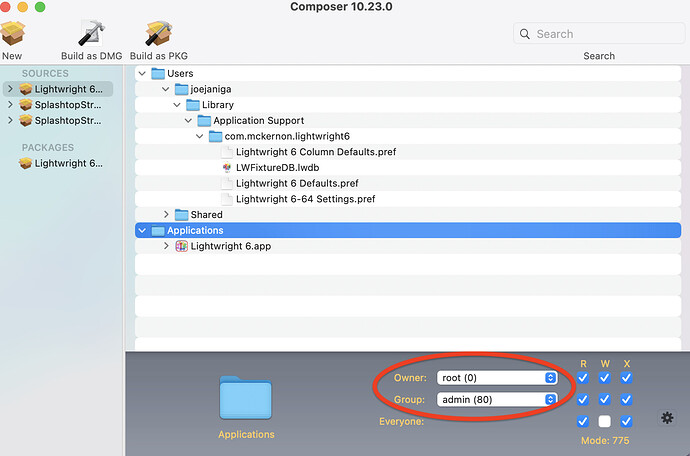Toggle Everyone execute permission checkbox
Viewport: 690px width, 456px height.
click(626, 421)
